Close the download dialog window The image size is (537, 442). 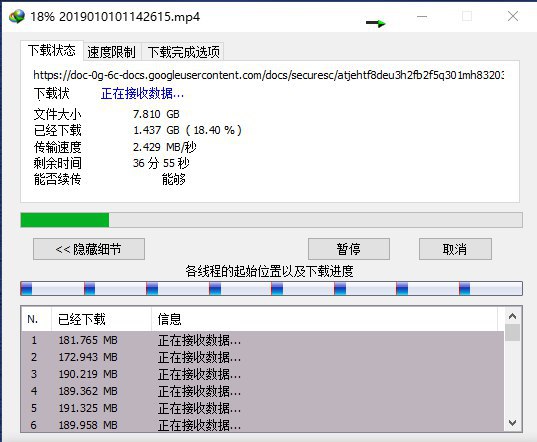tap(513, 16)
